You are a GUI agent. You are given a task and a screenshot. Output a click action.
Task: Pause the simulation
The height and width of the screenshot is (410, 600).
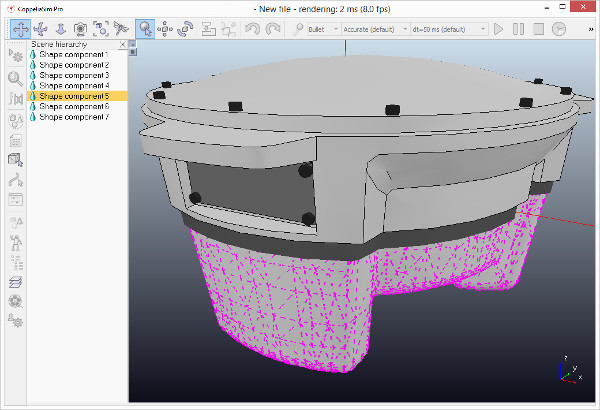pyautogui.click(x=518, y=29)
